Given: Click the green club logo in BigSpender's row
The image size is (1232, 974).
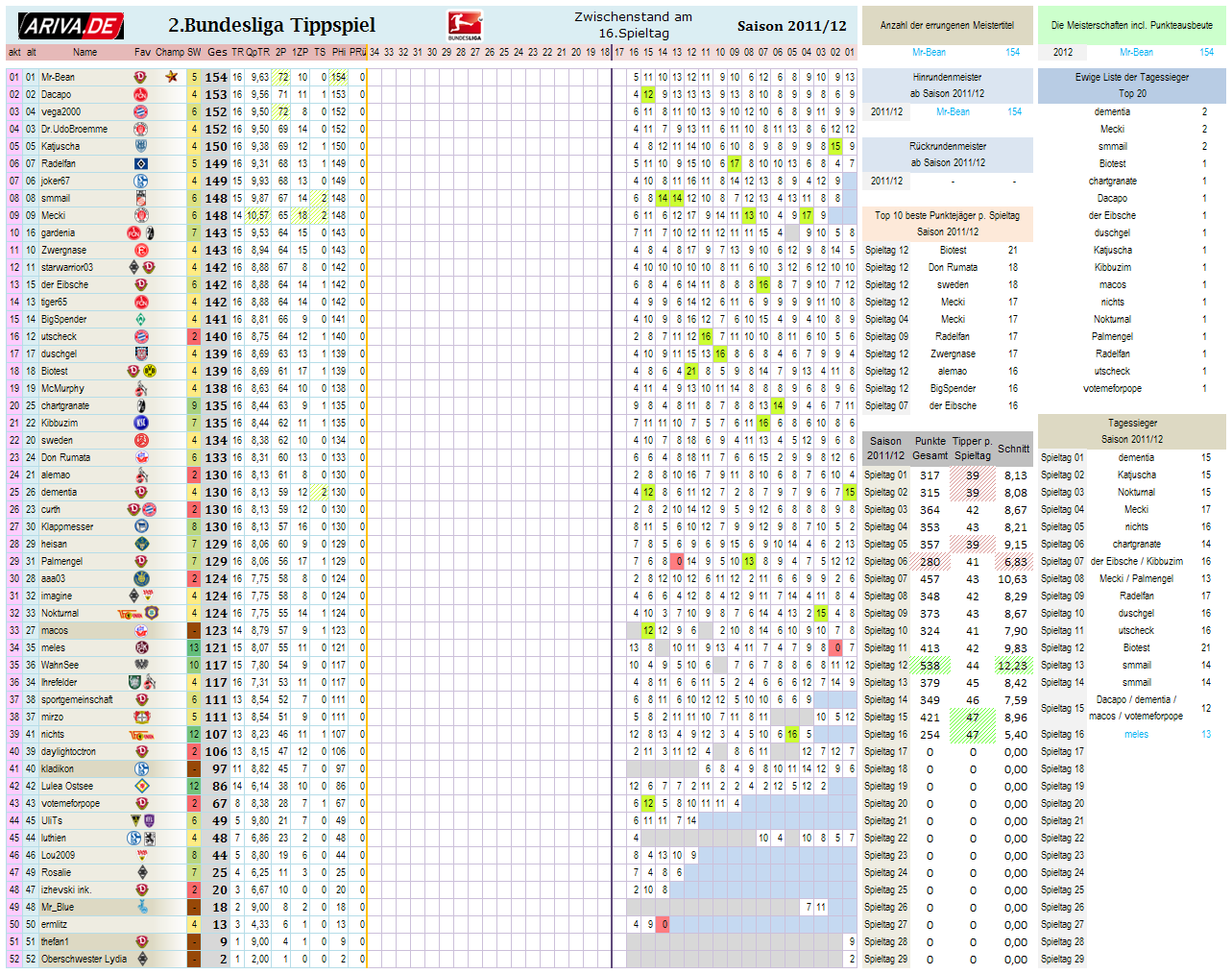Looking at the screenshot, I should (140, 319).
